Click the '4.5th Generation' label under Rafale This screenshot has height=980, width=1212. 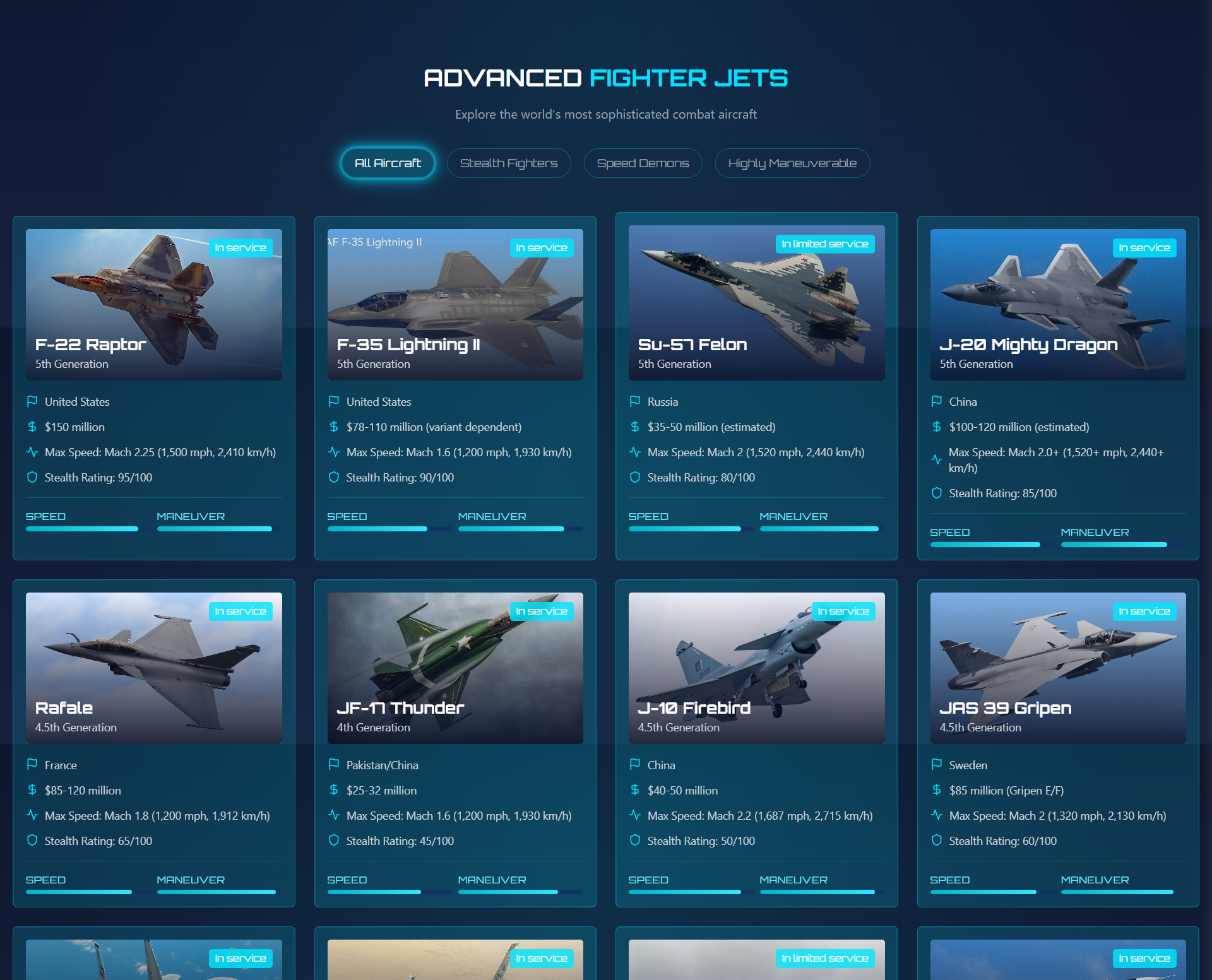76,728
